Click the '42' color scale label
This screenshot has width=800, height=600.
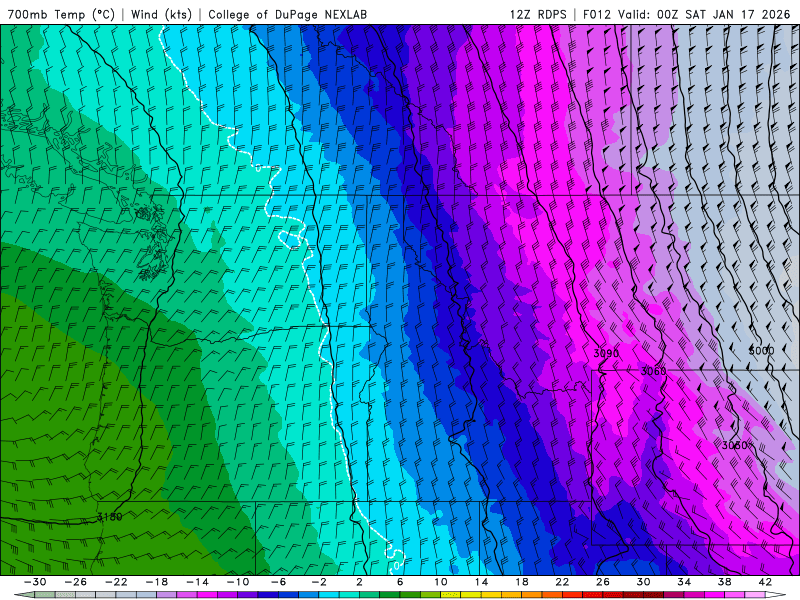point(765,582)
